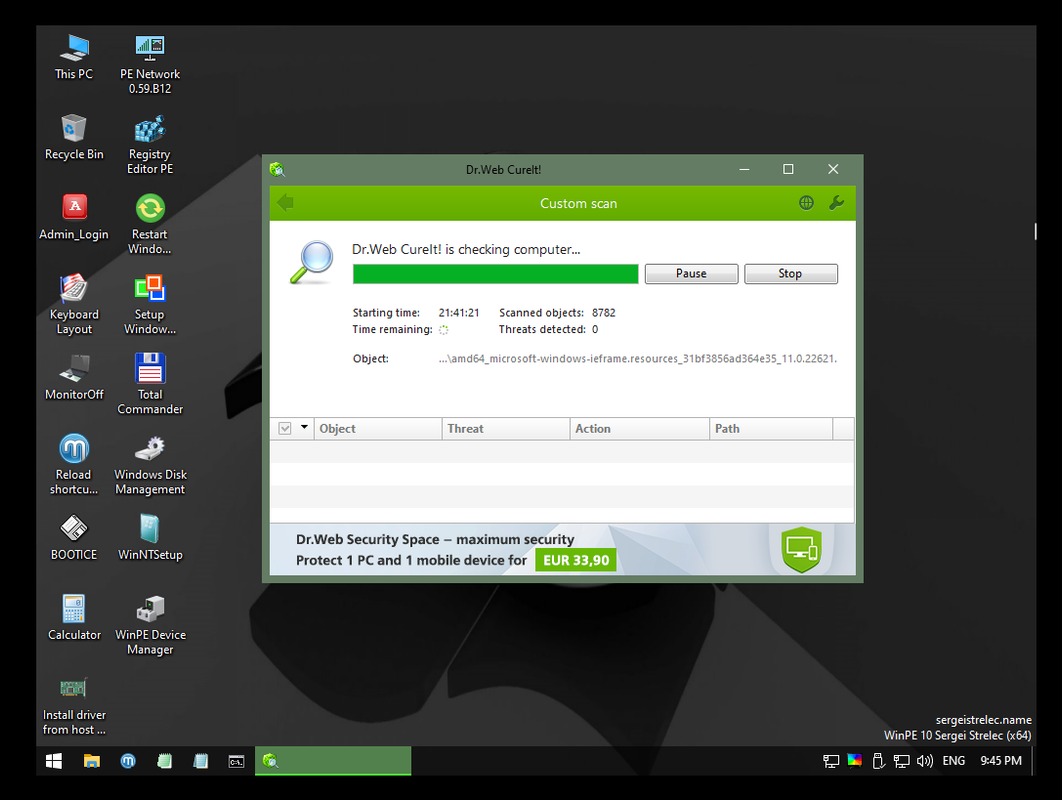Select the Recycle Bin icon
The height and width of the screenshot is (800, 1062).
click(x=74, y=138)
